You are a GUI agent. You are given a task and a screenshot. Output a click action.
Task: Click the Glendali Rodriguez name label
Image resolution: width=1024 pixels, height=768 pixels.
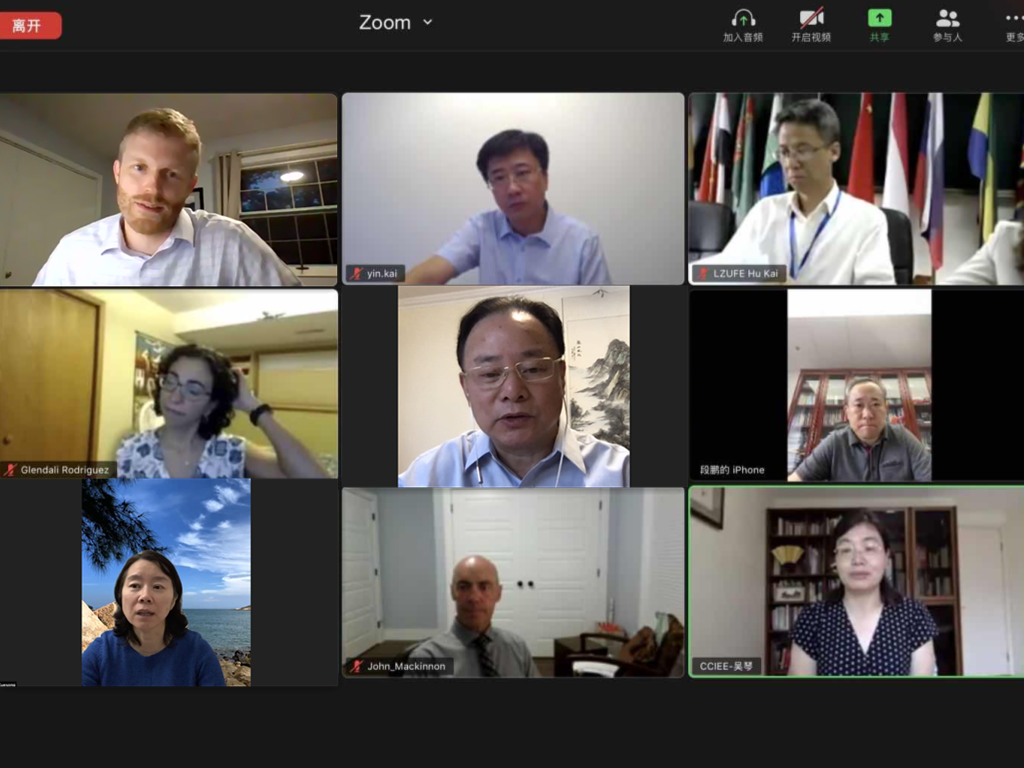click(65, 470)
